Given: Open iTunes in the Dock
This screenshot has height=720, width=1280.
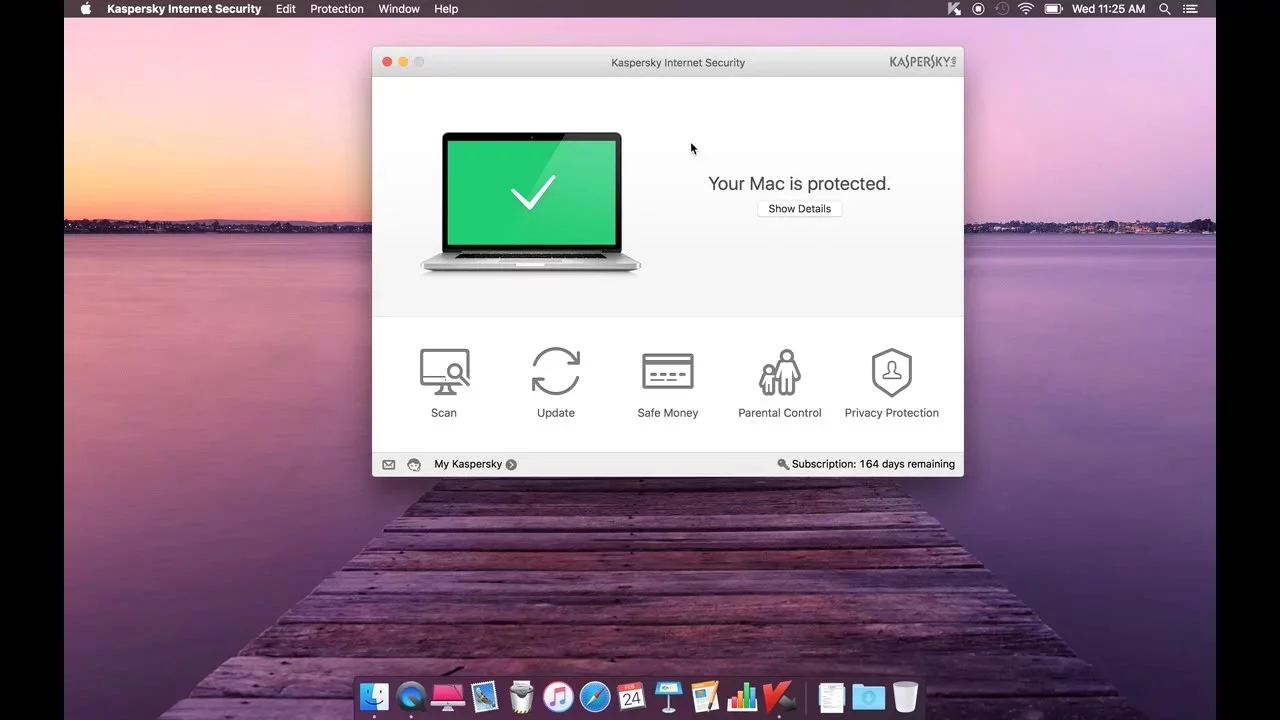Looking at the screenshot, I should [x=558, y=696].
